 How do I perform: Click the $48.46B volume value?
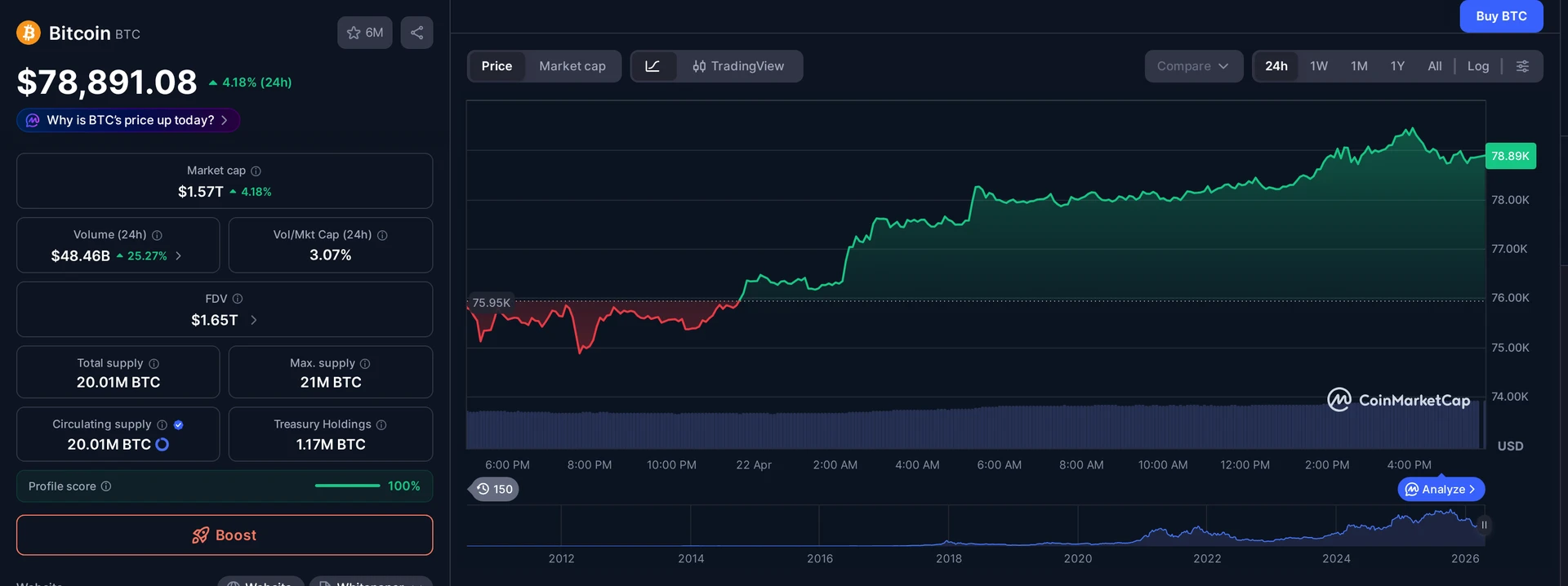pyautogui.click(x=80, y=256)
